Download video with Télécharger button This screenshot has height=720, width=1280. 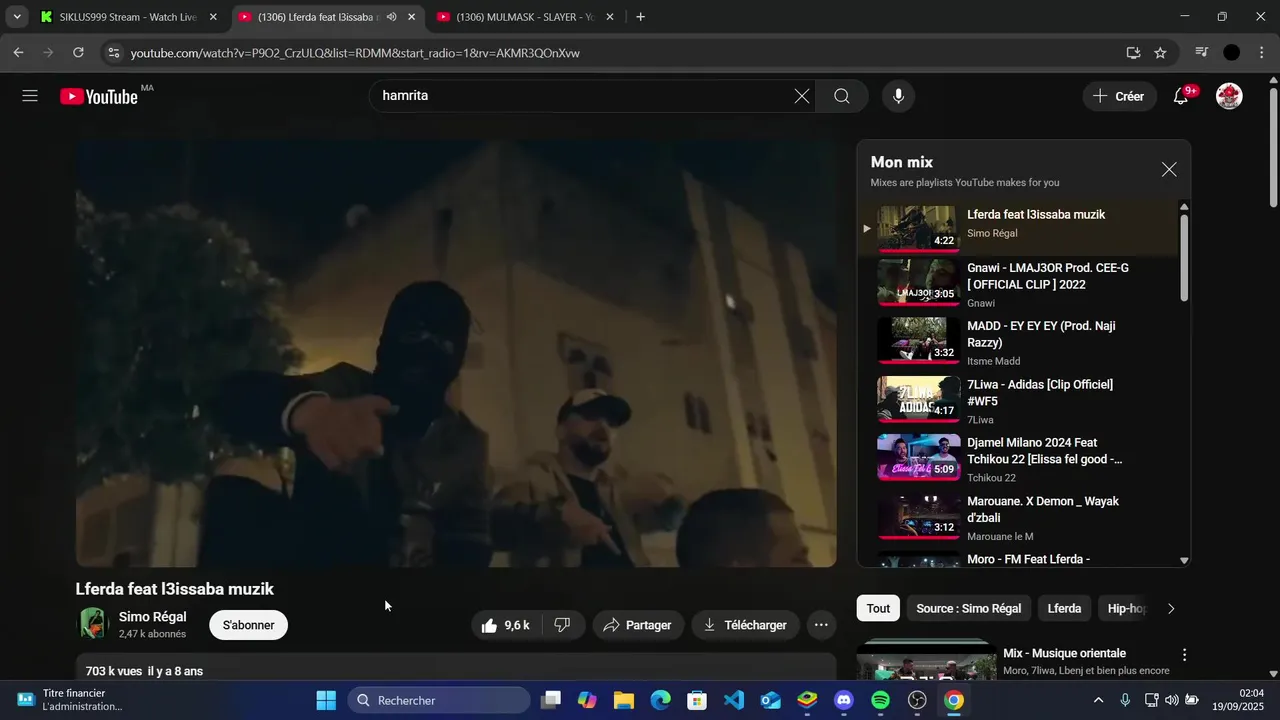pyautogui.click(x=745, y=625)
